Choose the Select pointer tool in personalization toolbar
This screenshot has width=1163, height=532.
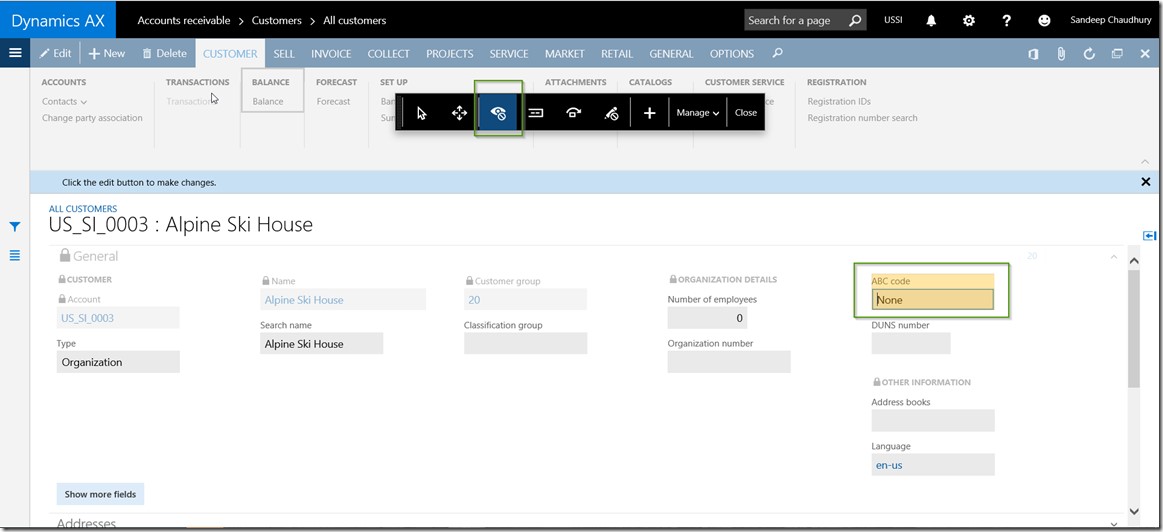coord(421,113)
